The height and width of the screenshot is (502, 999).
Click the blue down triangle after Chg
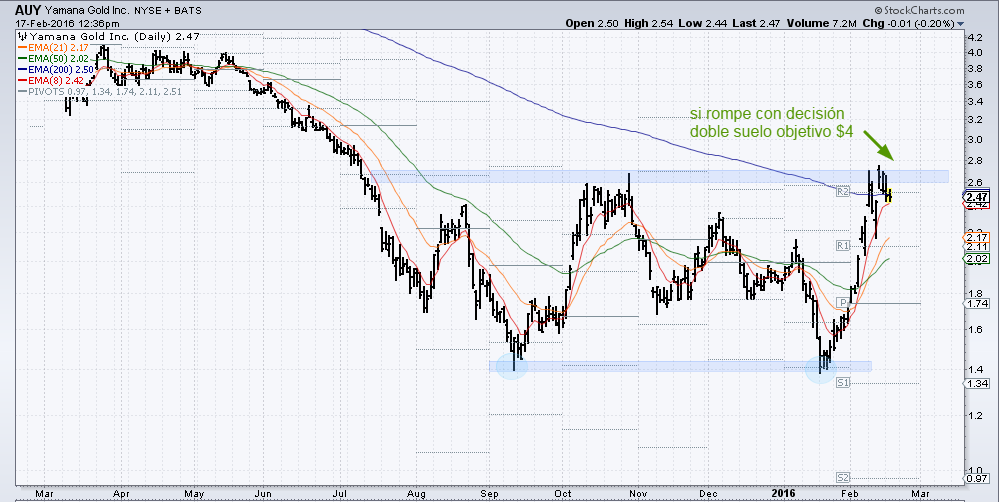click(x=961, y=24)
